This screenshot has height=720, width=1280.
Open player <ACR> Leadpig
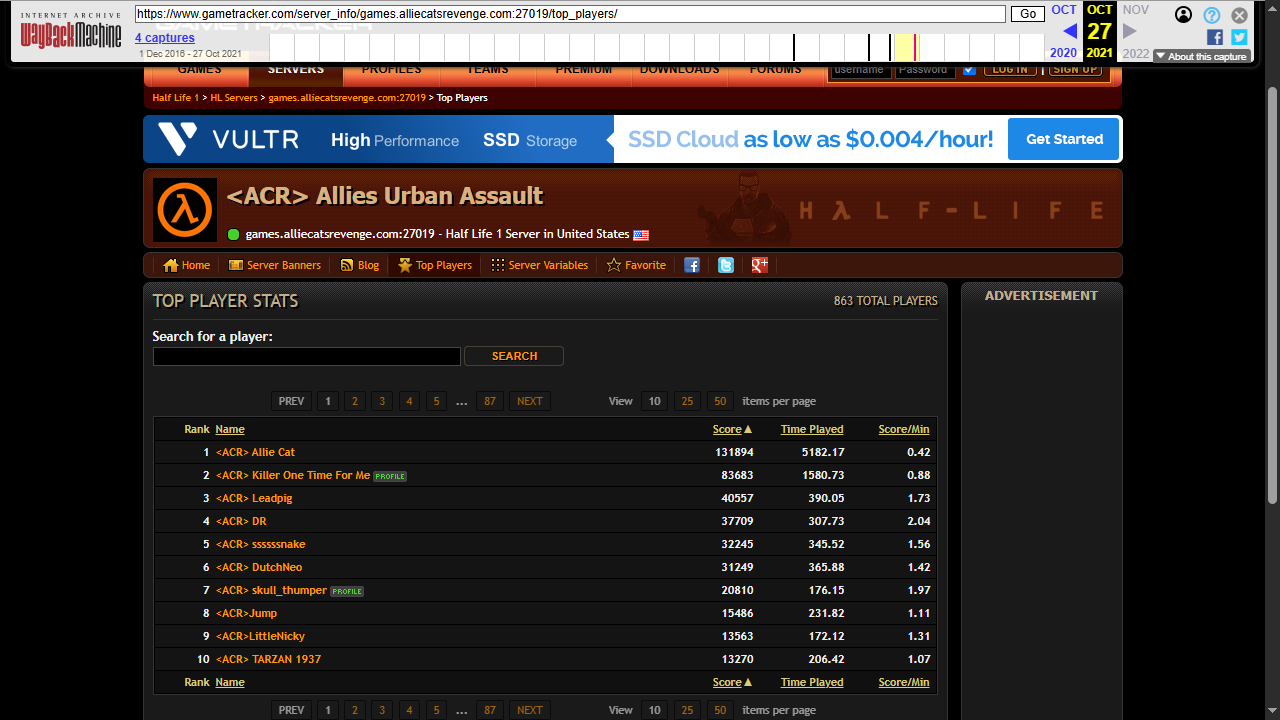coord(254,499)
